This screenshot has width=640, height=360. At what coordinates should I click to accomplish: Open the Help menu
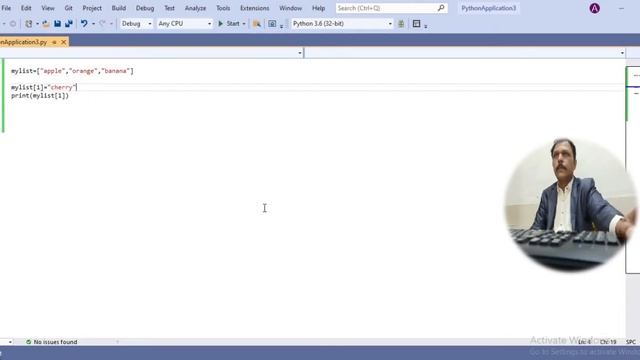(318, 8)
